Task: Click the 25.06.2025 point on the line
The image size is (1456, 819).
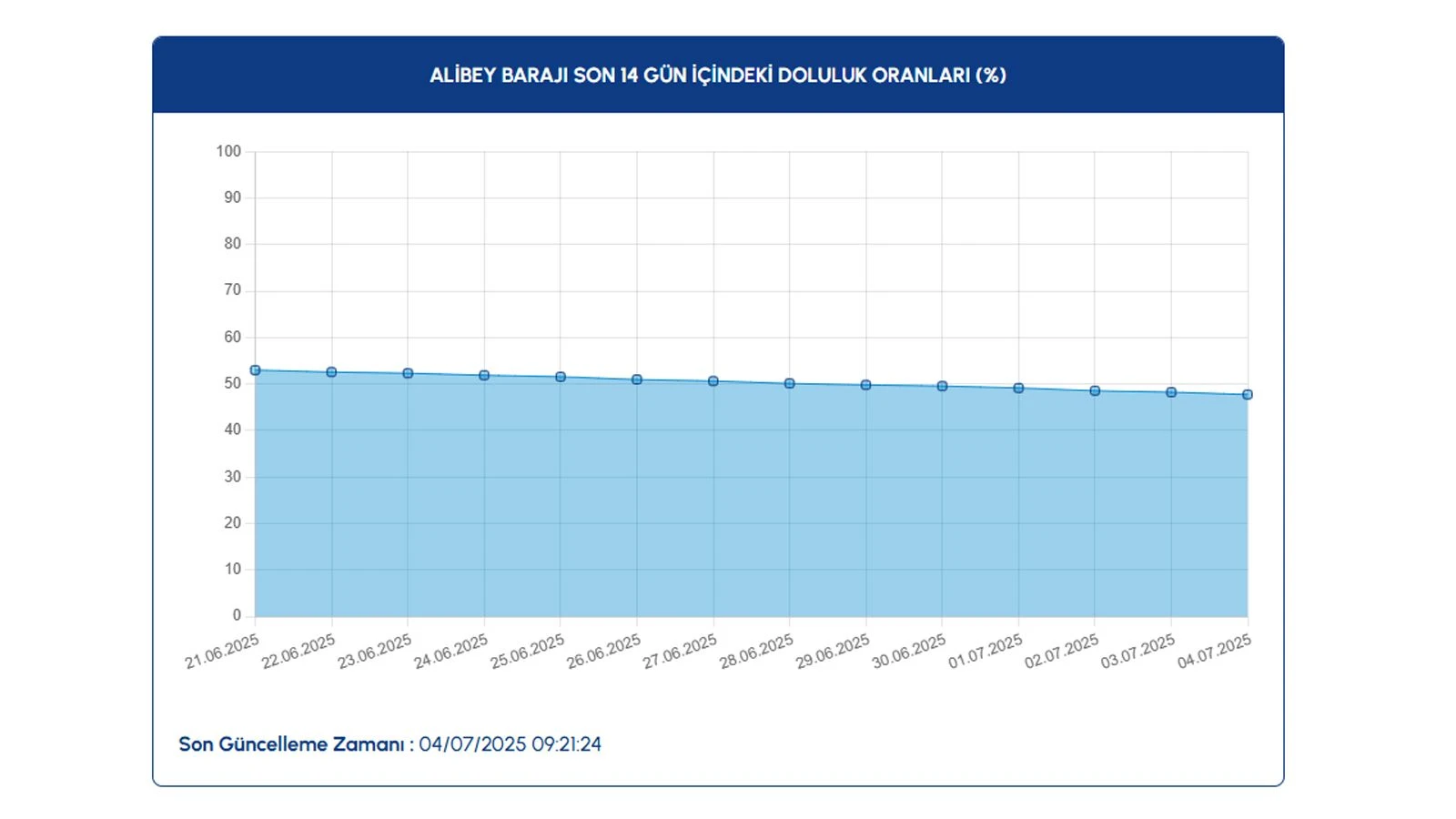Action: pyautogui.click(x=561, y=377)
